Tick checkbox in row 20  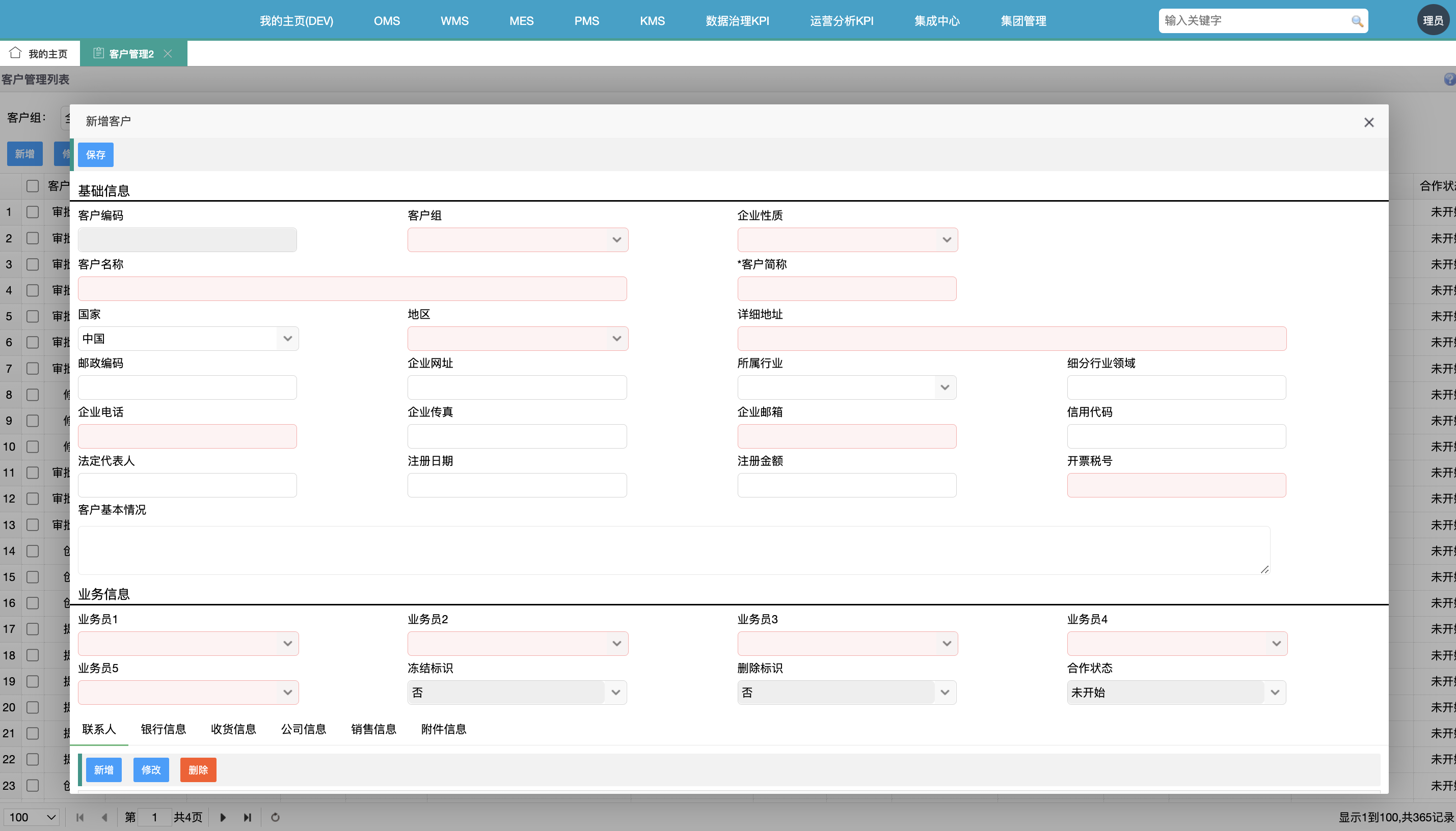coord(33,707)
